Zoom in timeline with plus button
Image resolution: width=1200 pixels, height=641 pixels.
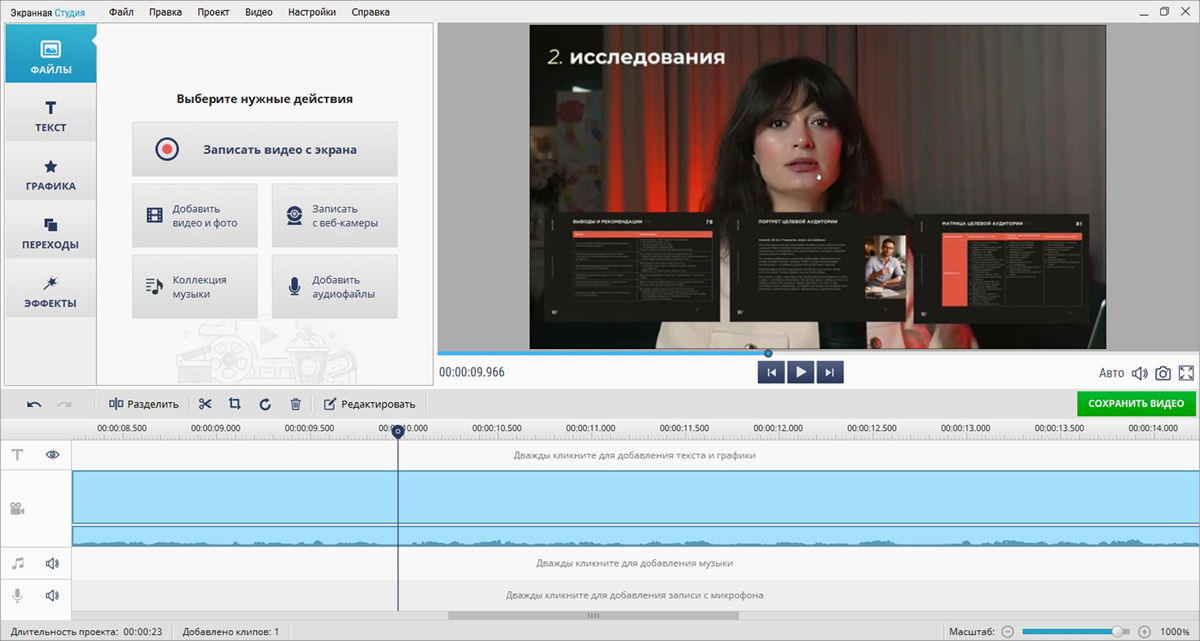coord(1144,632)
